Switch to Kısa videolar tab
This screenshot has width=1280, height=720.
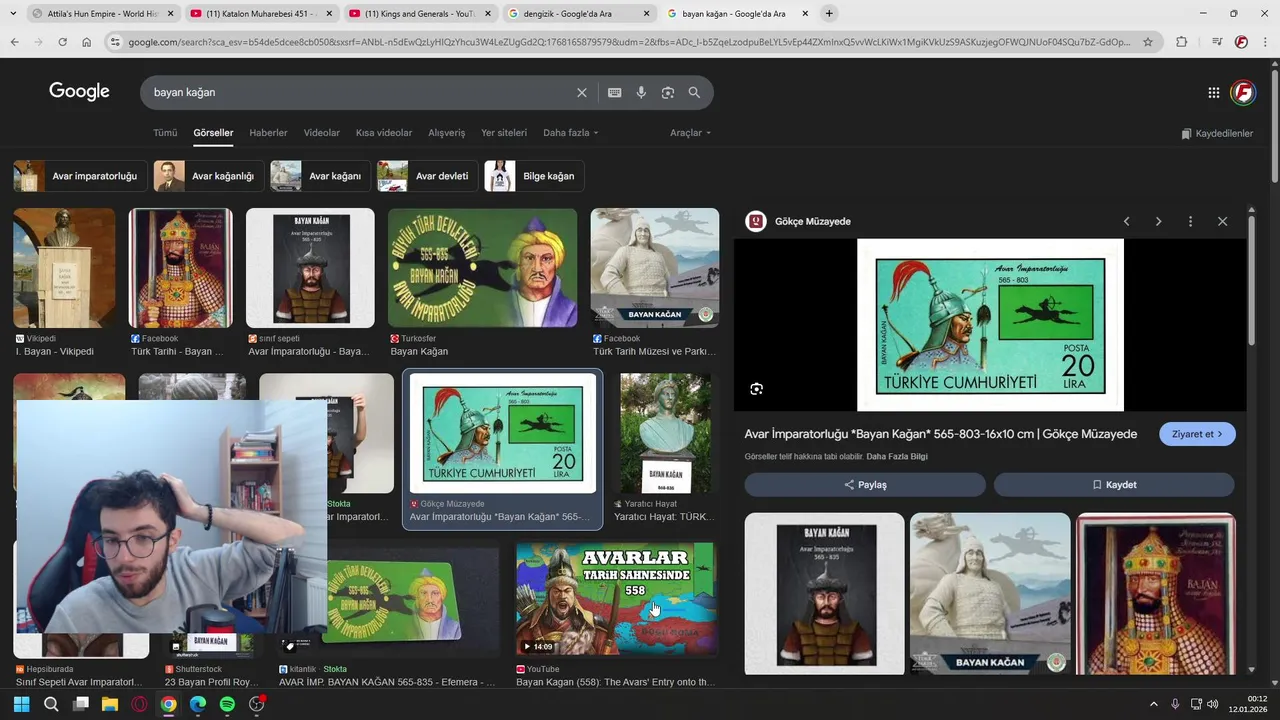coord(384,133)
